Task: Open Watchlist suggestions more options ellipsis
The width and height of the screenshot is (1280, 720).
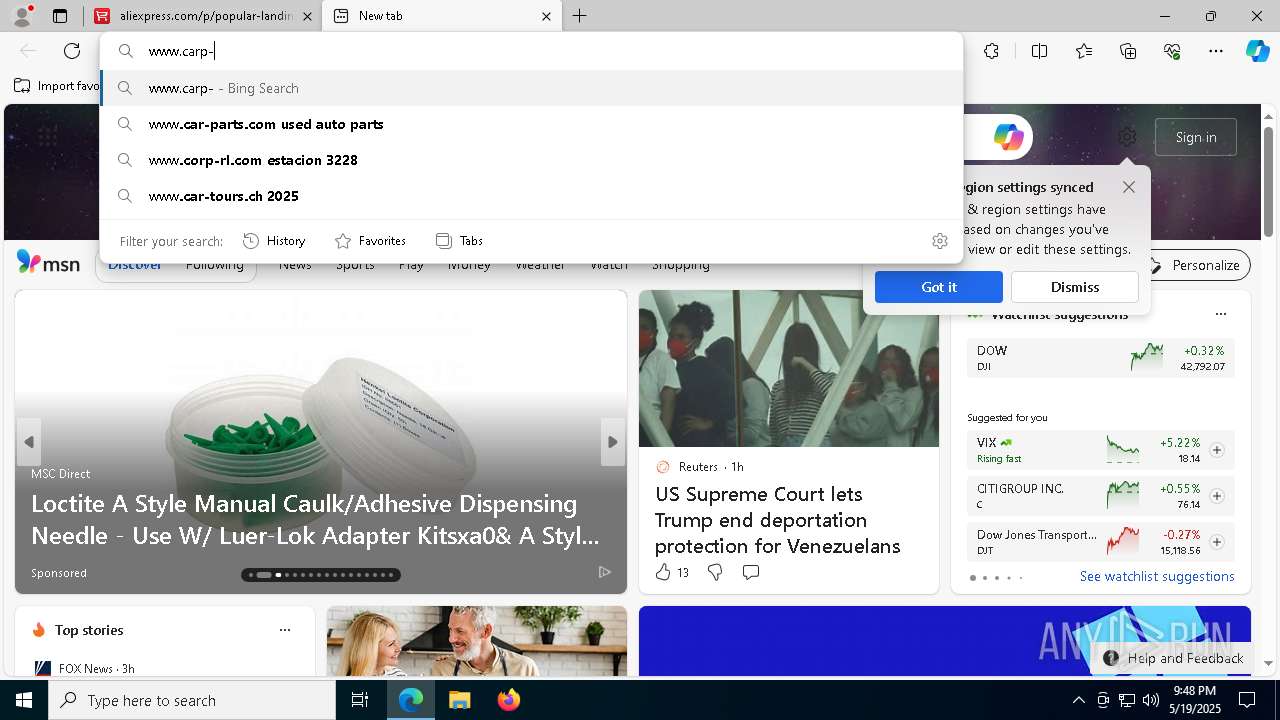Action: [1220, 314]
